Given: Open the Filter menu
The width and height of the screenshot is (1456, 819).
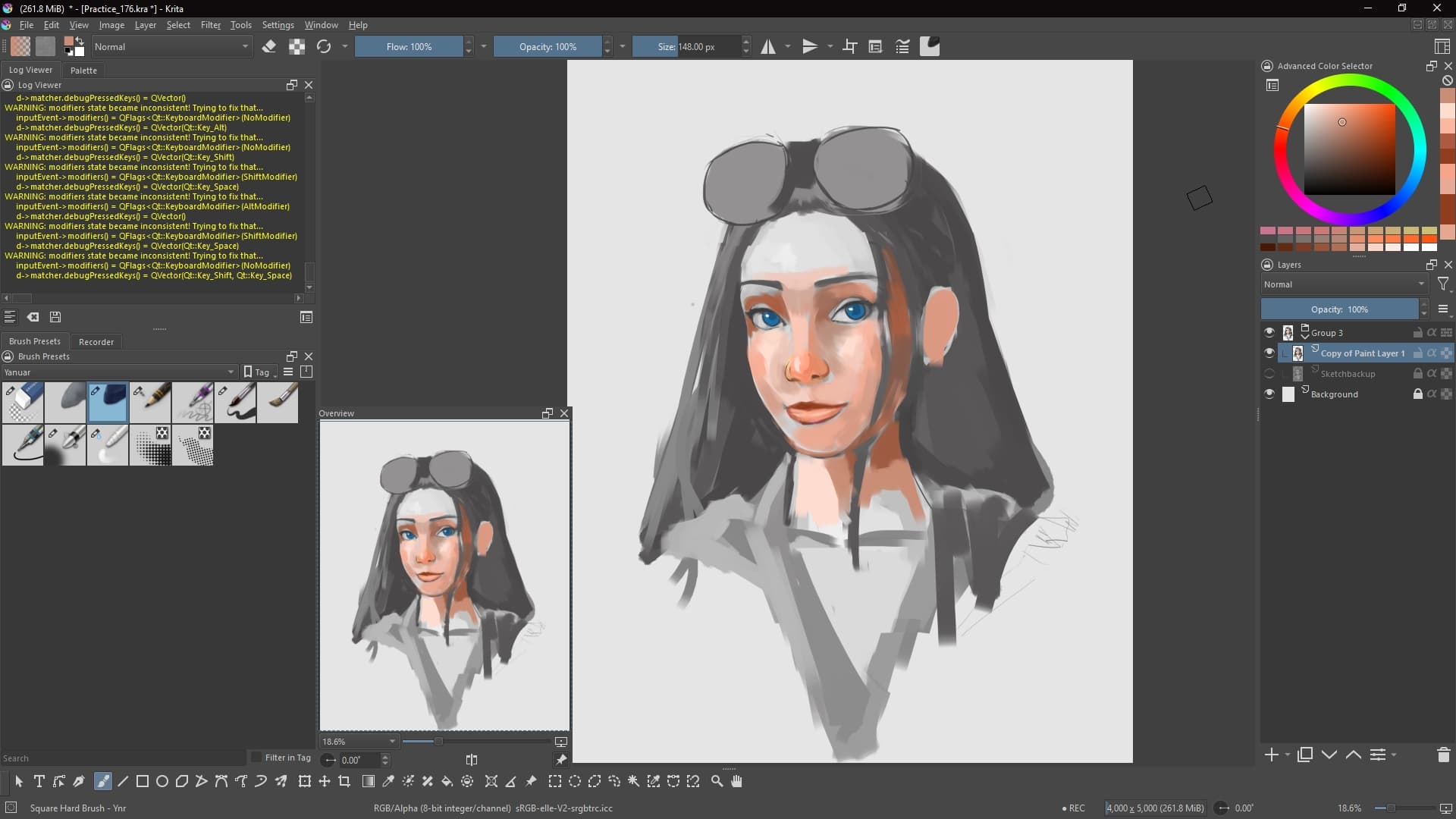Looking at the screenshot, I should tap(210, 25).
